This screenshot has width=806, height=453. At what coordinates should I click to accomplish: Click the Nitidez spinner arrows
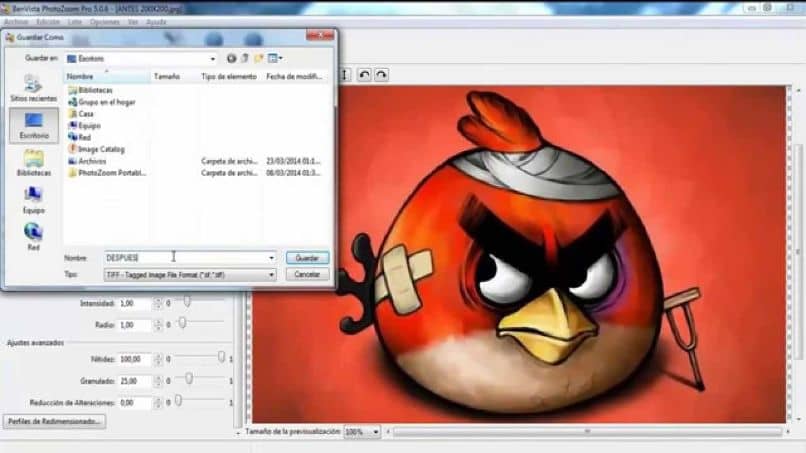coord(157,359)
